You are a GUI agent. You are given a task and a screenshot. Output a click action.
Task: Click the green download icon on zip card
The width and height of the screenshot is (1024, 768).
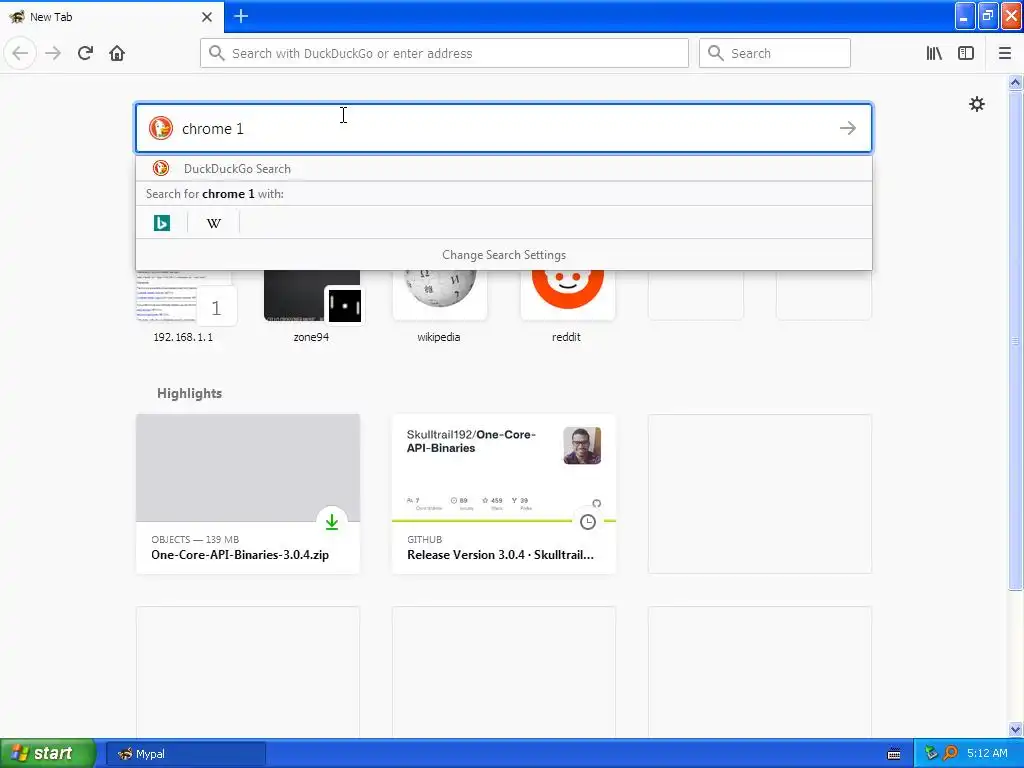pyautogui.click(x=332, y=522)
